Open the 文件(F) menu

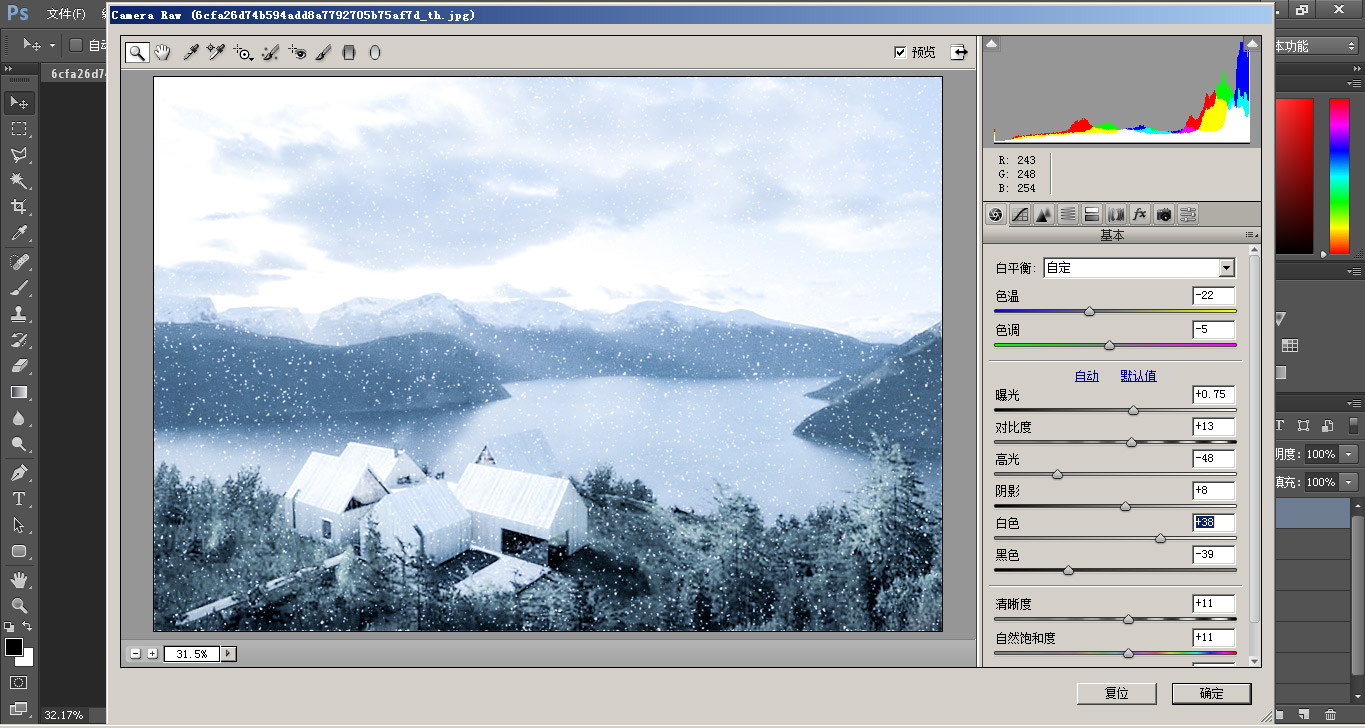point(66,14)
